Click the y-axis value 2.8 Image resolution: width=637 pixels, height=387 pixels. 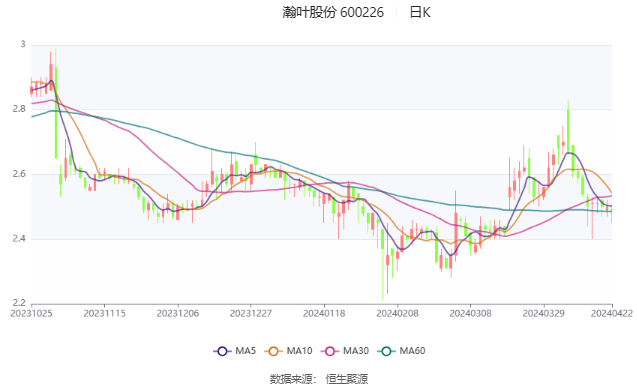point(19,109)
